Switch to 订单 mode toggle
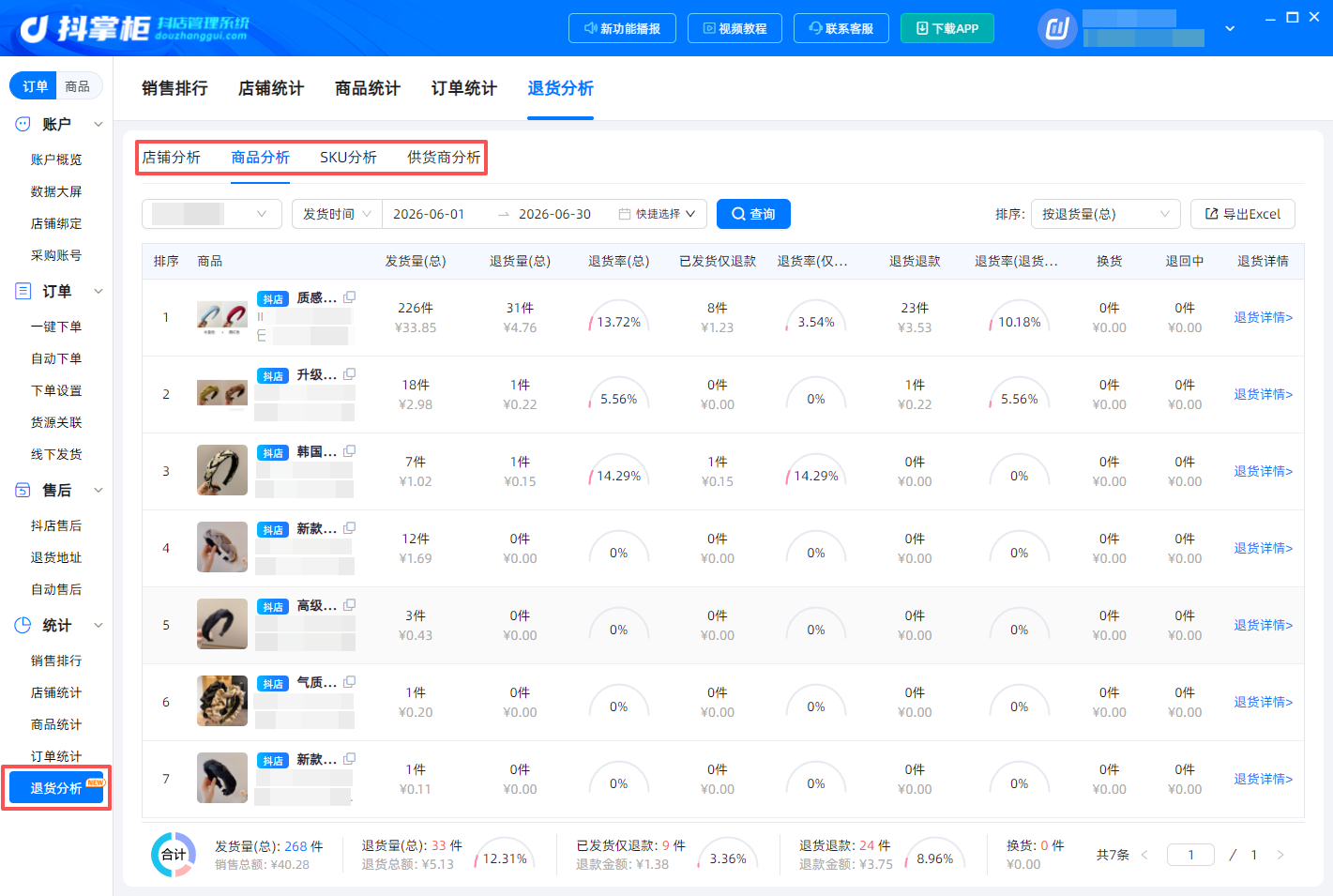1333x896 pixels. click(35, 86)
